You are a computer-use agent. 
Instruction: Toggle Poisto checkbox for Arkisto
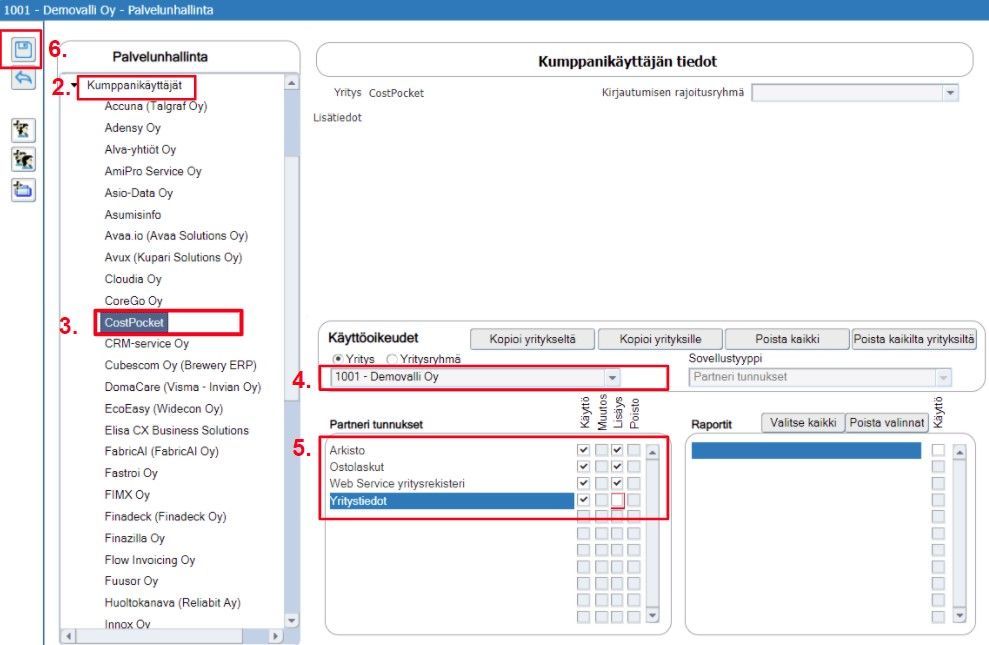tap(634, 450)
